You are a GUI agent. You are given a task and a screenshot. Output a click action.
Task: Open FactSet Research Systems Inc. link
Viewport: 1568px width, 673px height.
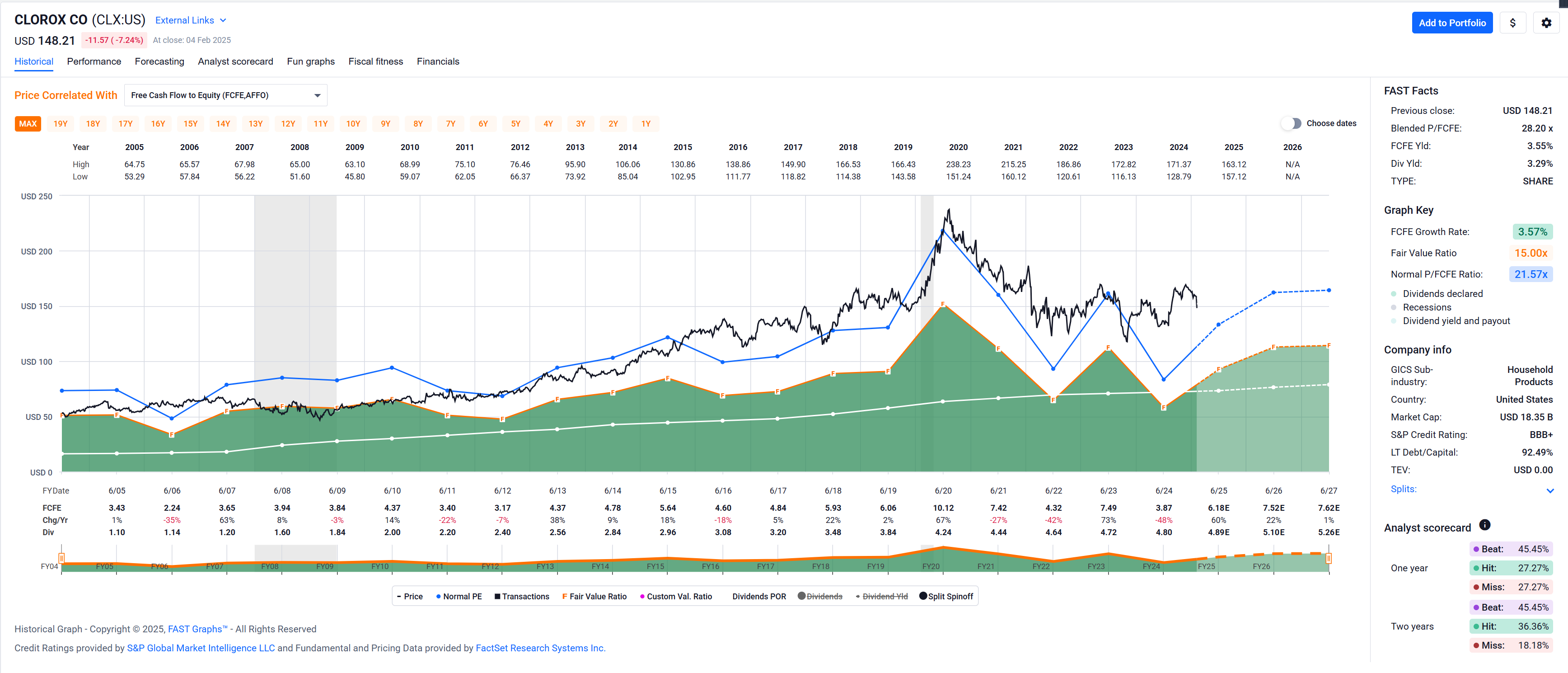click(x=541, y=648)
